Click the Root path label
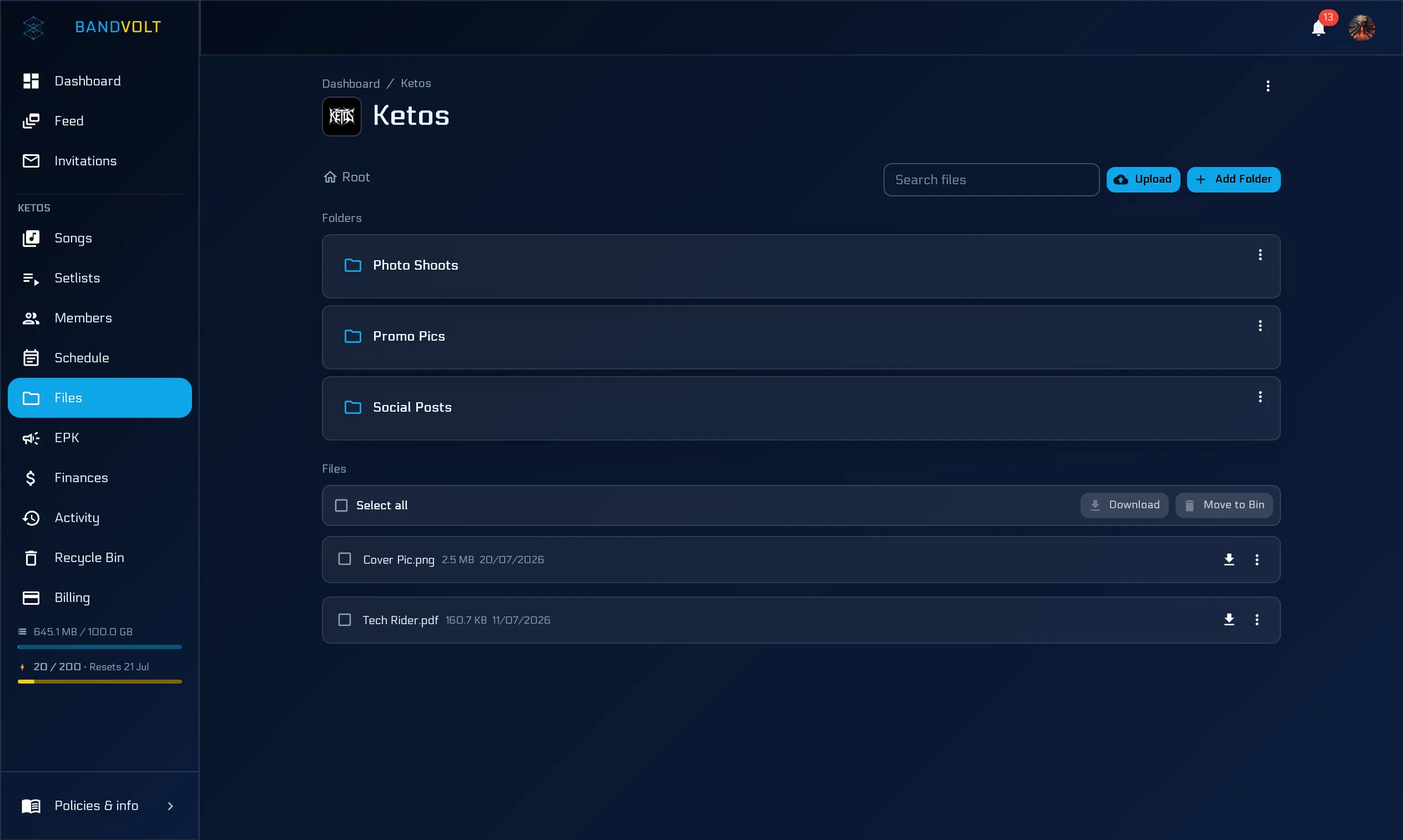Image resolution: width=1403 pixels, height=840 pixels. pyautogui.click(x=356, y=177)
